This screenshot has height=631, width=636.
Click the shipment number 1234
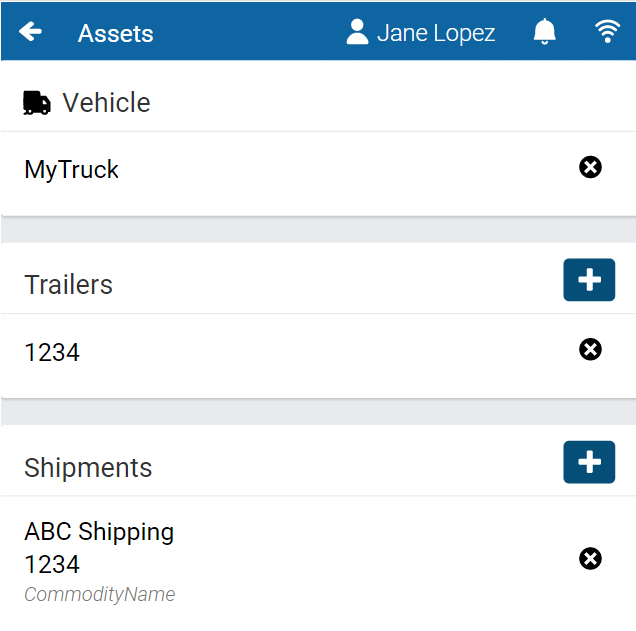(52, 564)
